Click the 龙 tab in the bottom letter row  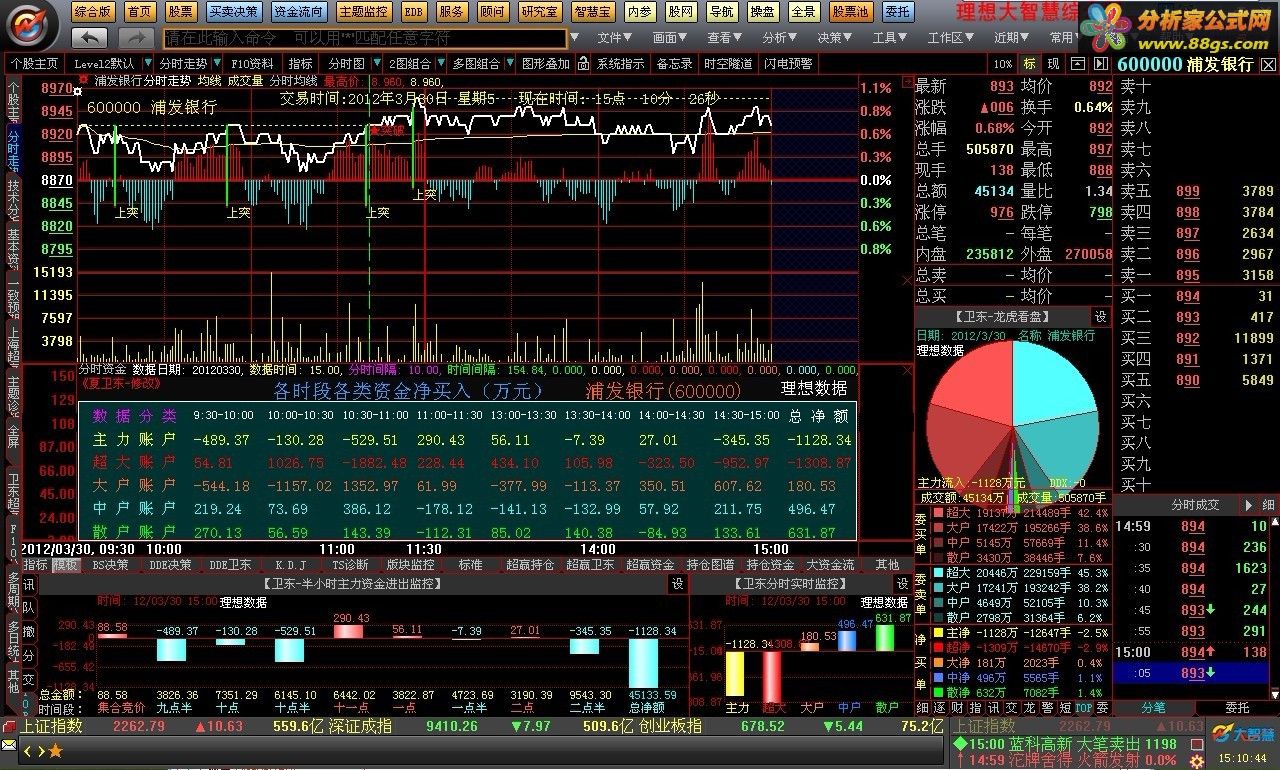pyautogui.click(x=1029, y=707)
